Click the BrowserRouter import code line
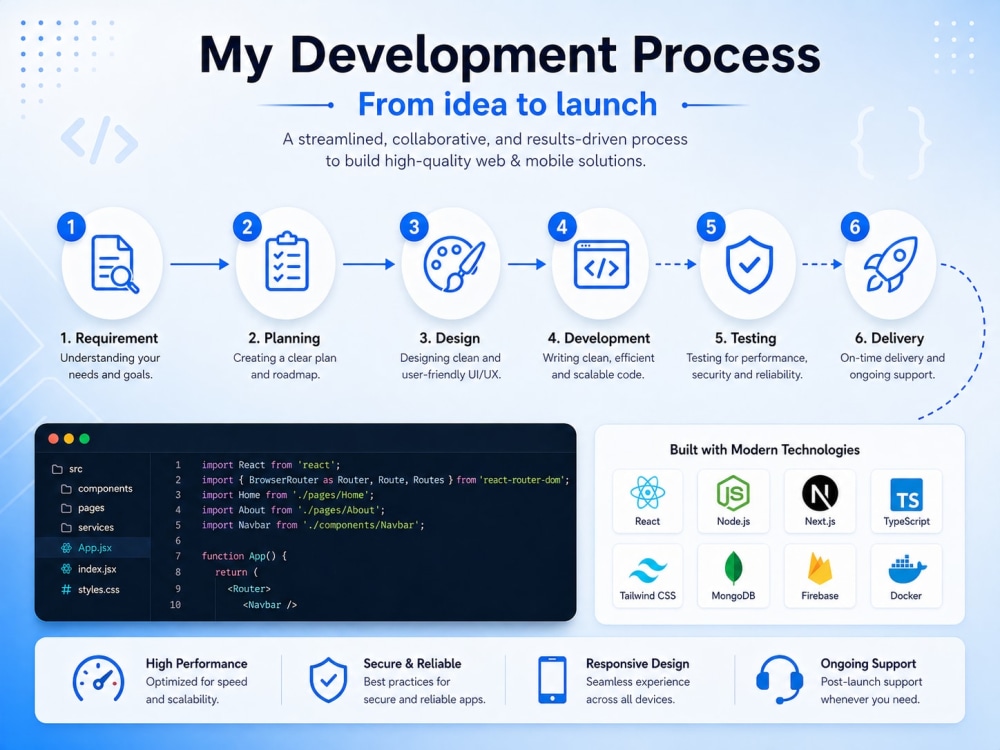1000x750 pixels. 385,480
